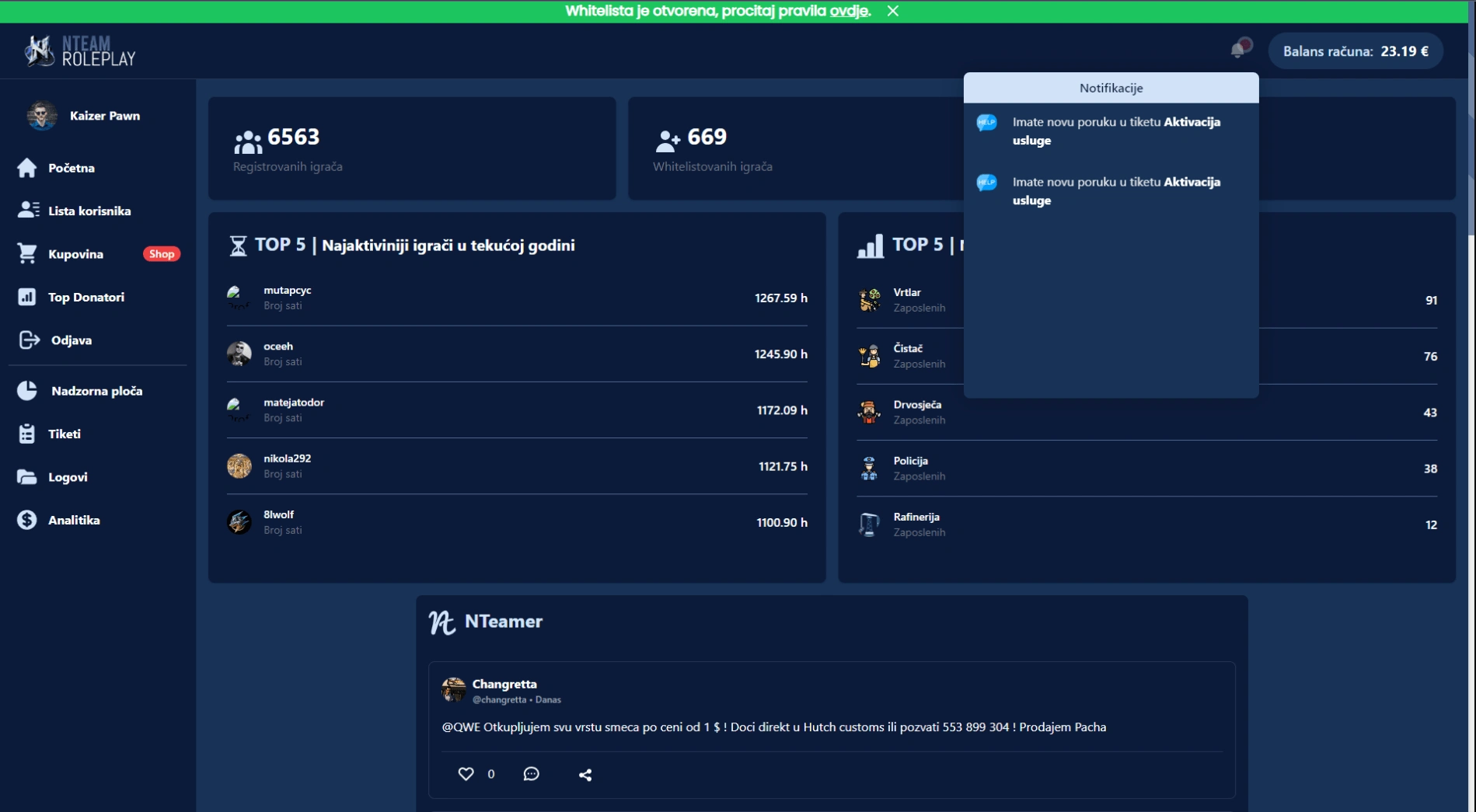Click the red Shop badge
Screen dimensions: 1476x812
click(162, 254)
